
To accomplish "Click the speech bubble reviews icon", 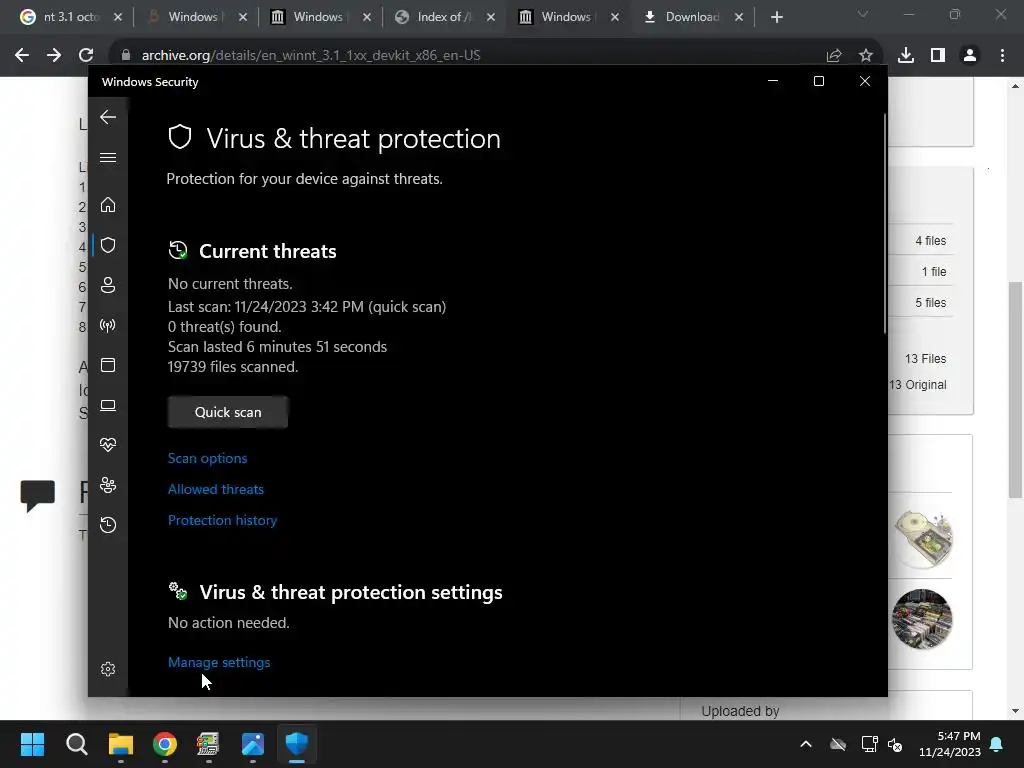I will pos(38,496).
